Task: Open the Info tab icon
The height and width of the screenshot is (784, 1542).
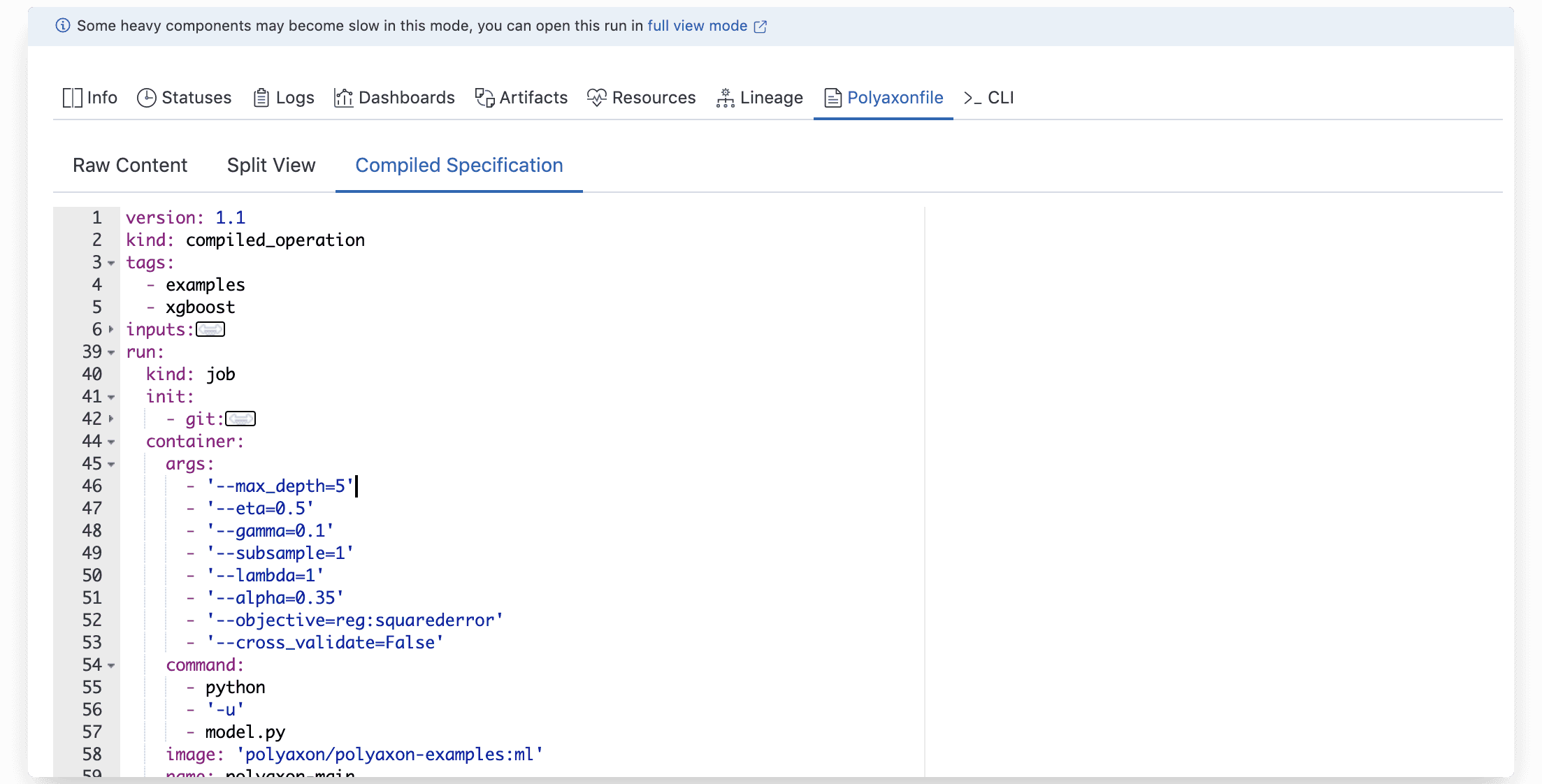Action: [x=72, y=99]
